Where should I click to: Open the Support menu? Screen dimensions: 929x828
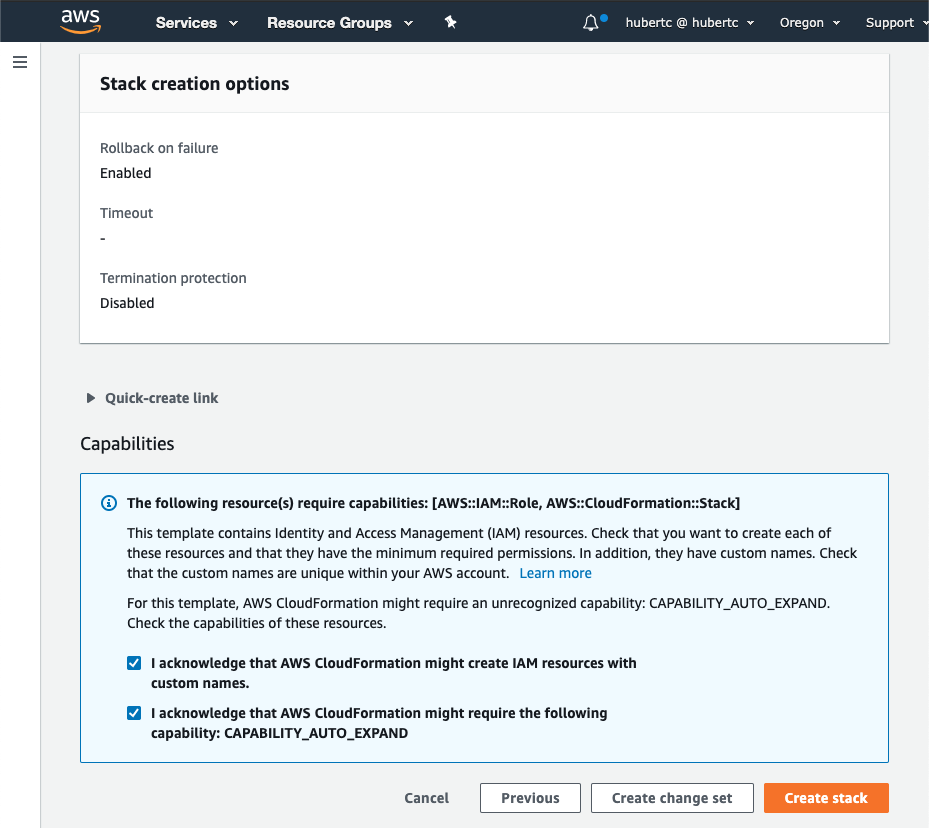pos(896,23)
